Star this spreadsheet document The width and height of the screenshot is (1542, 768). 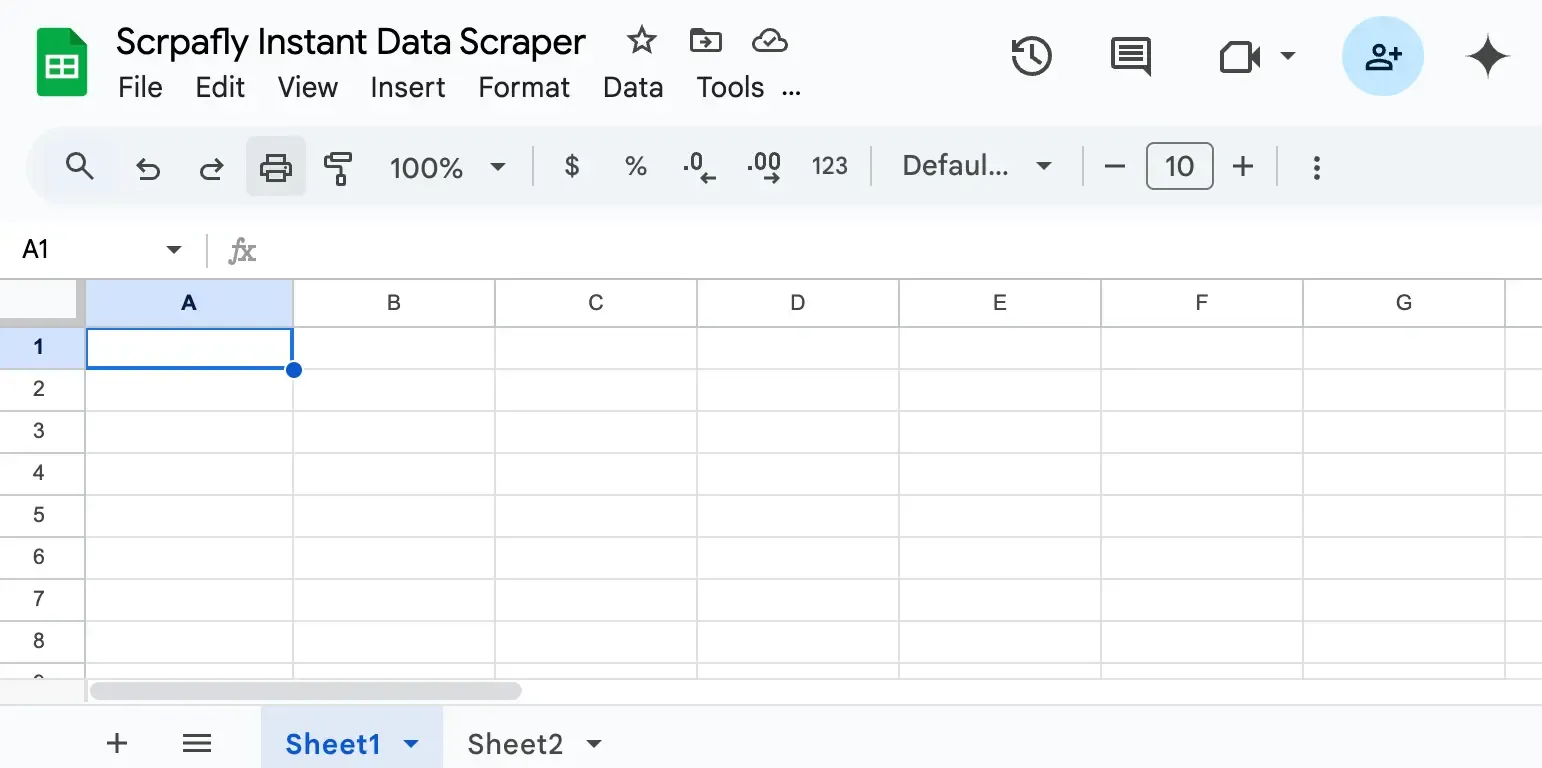pos(641,41)
